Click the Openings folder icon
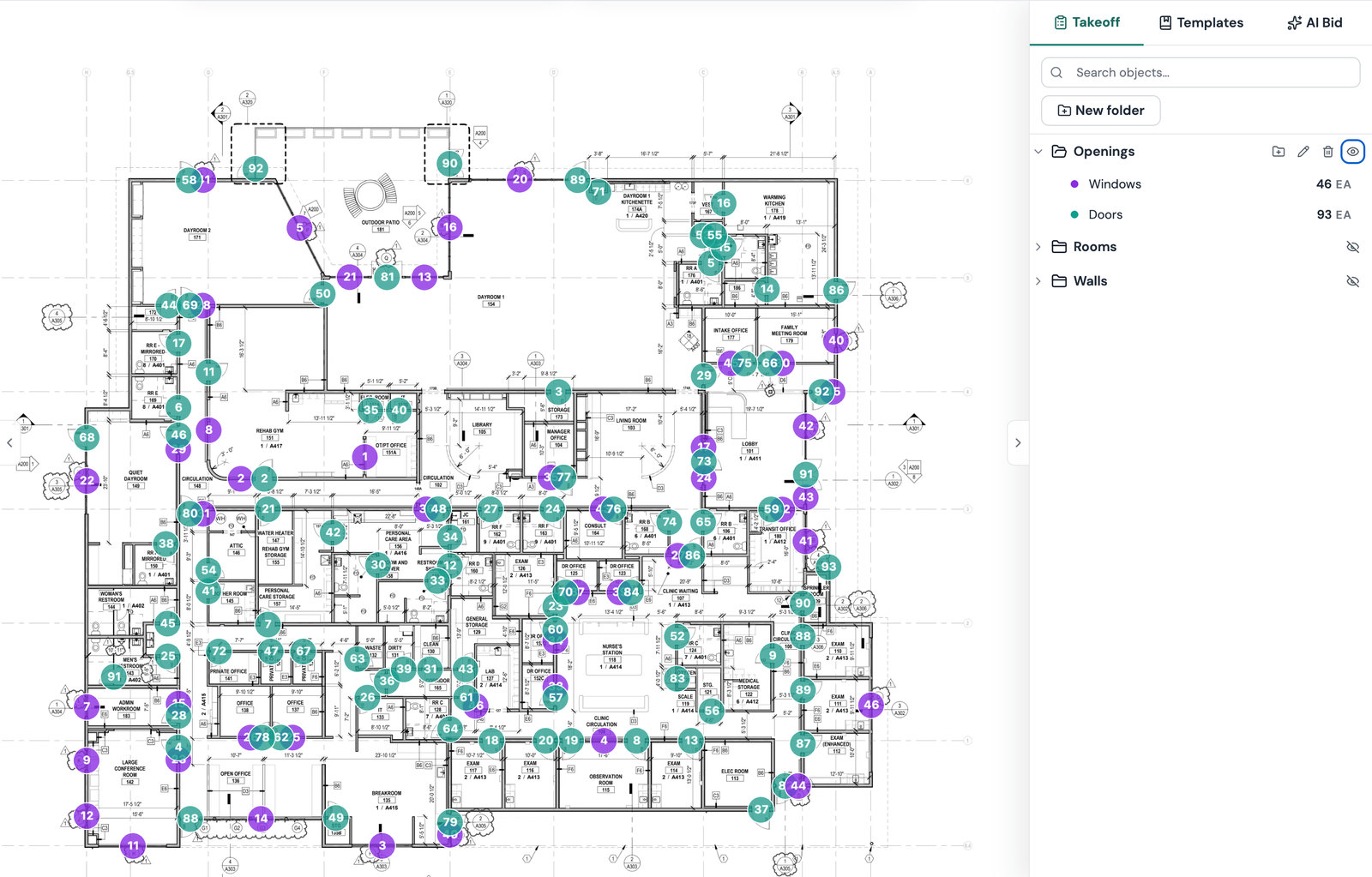 (1059, 152)
